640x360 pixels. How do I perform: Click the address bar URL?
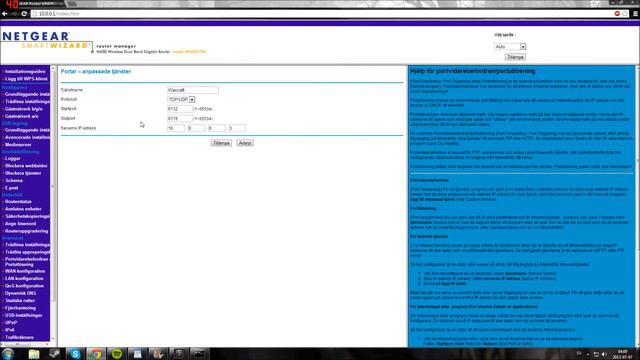[59, 13]
